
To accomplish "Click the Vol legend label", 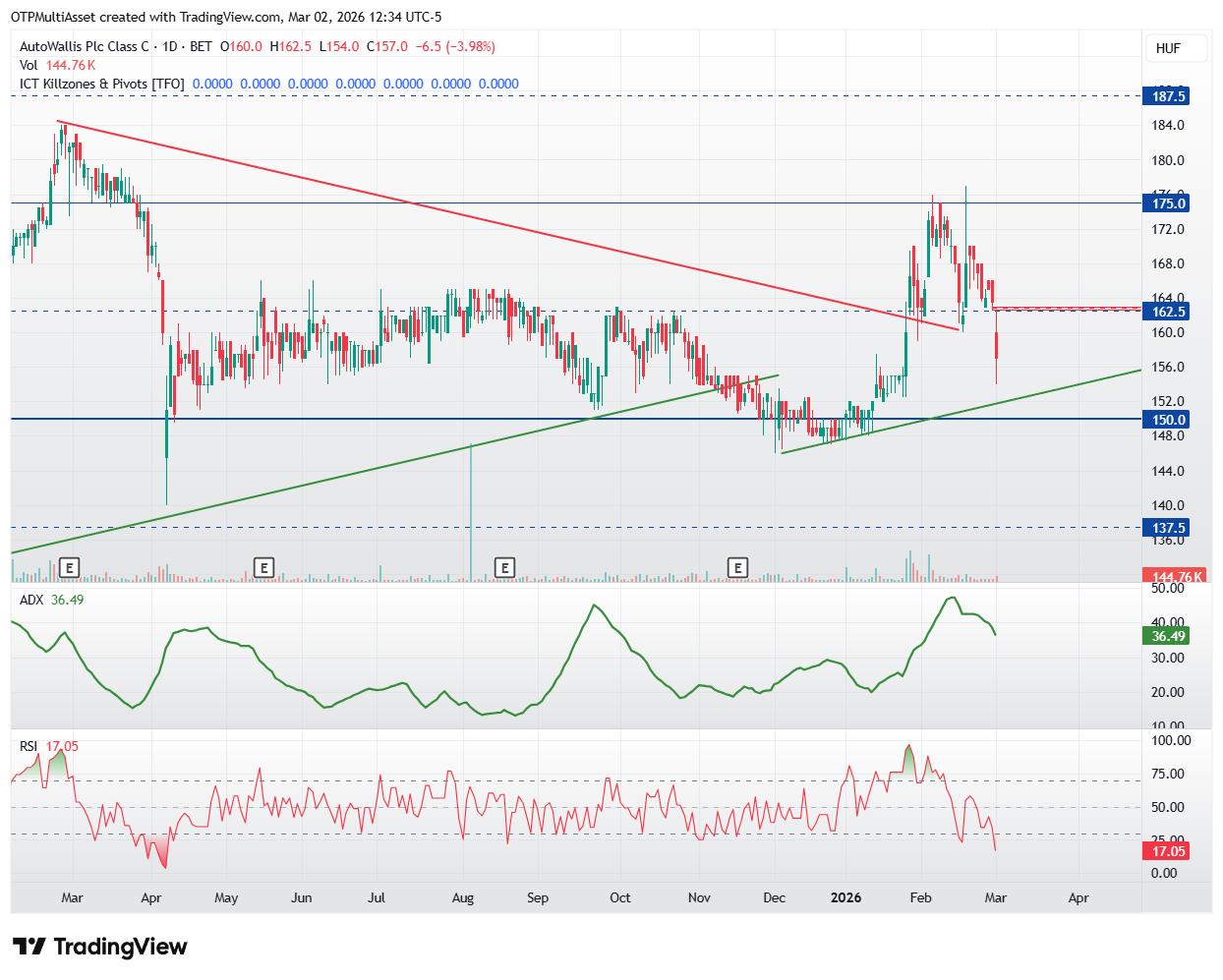I will [x=29, y=65].
